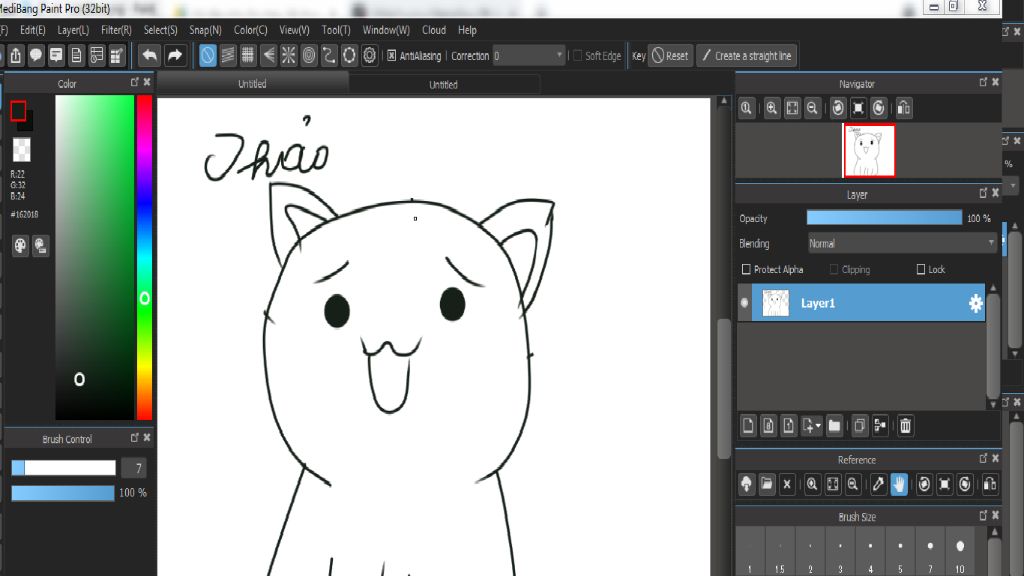Viewport: 1024px width, 576px height.
Task: Open the Snap(N) menu
Action: pos(205,30)
